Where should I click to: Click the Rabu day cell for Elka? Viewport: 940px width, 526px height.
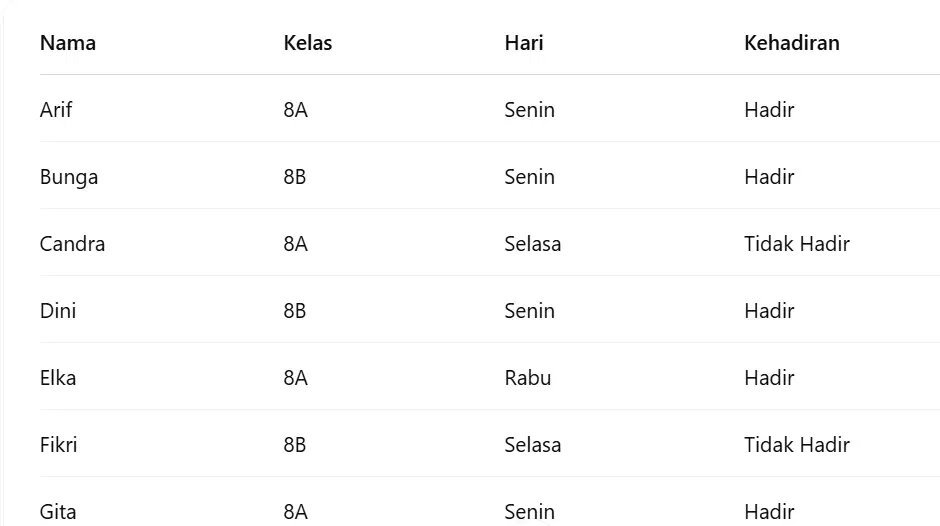[x=528, y=378]
